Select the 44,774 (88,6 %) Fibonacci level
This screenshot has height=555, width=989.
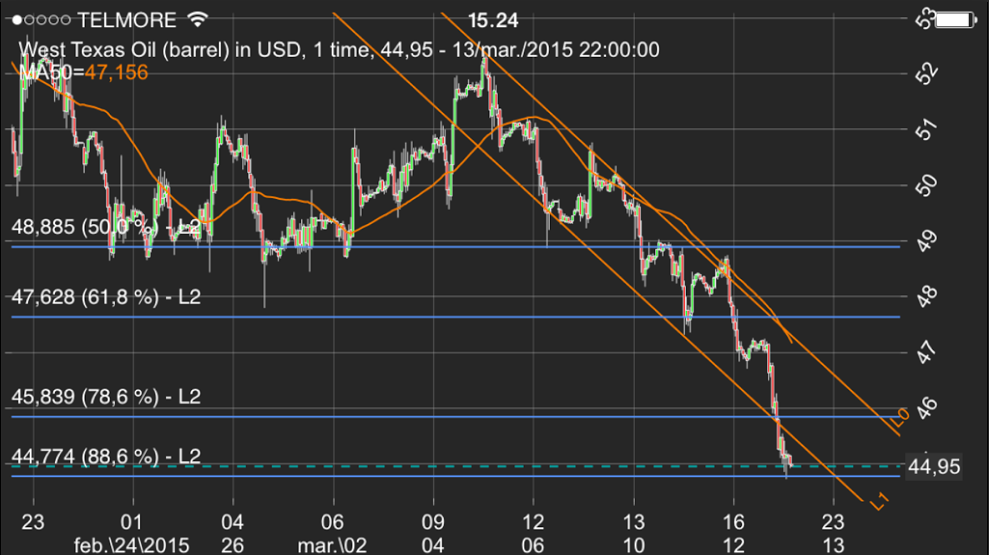[106, 456]
